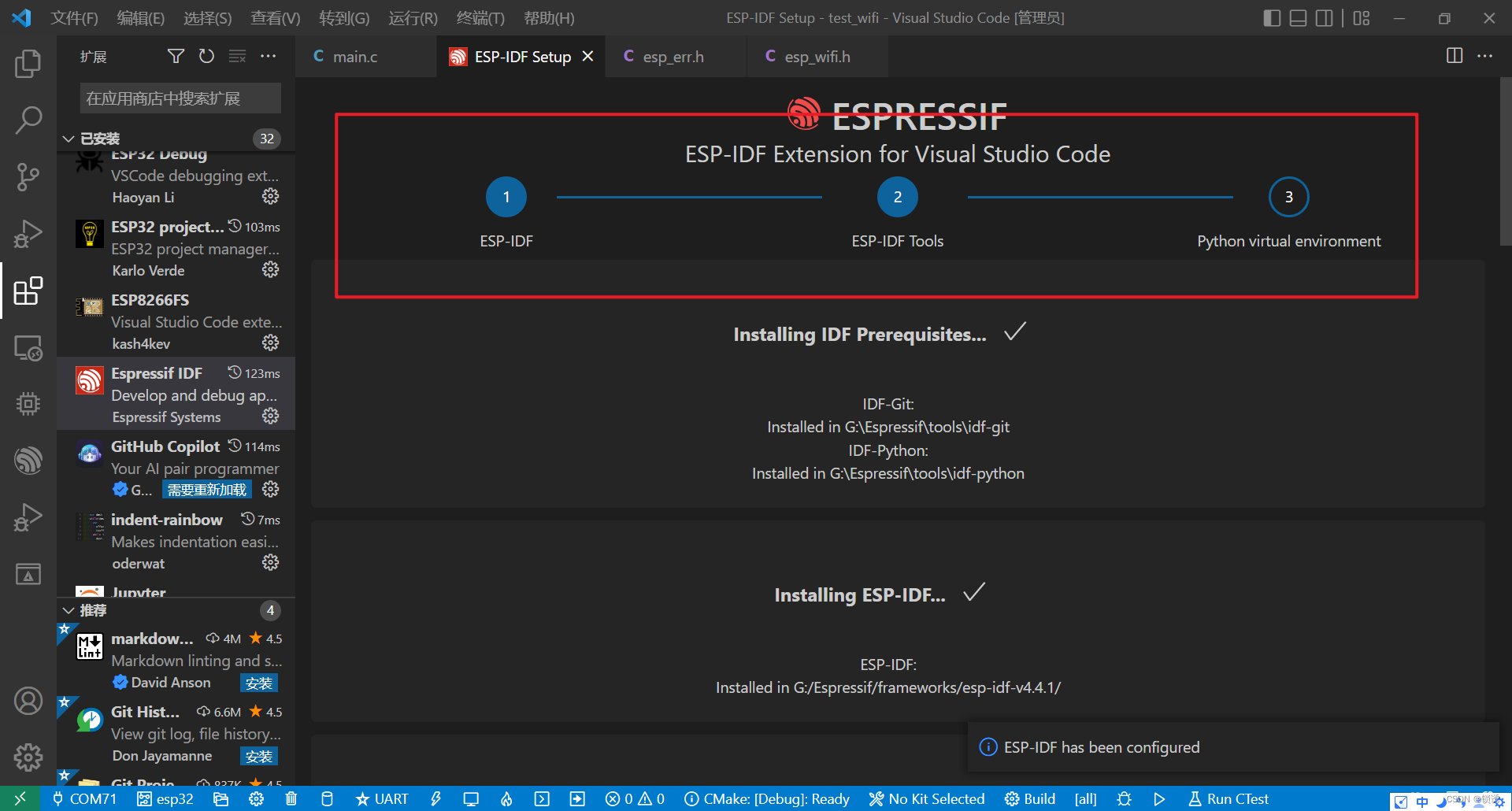Click the play CMake launch icon in status bar
1512x811 pixels.
click(1159, 798)
